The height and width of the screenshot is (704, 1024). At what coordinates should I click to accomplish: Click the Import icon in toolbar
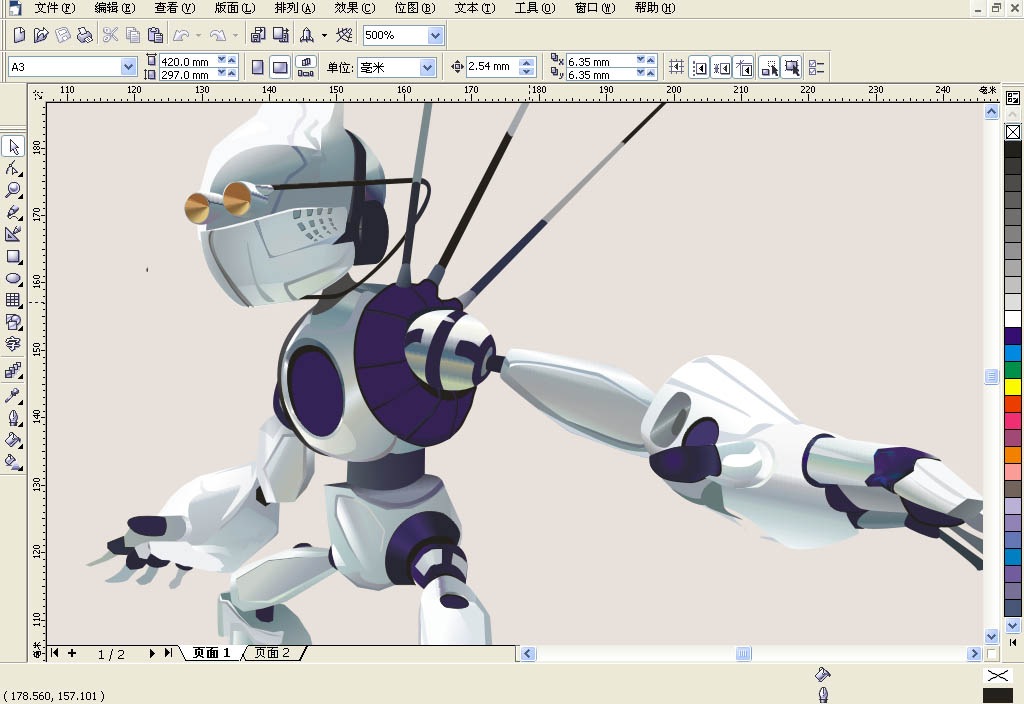click(x=258, y=36)
